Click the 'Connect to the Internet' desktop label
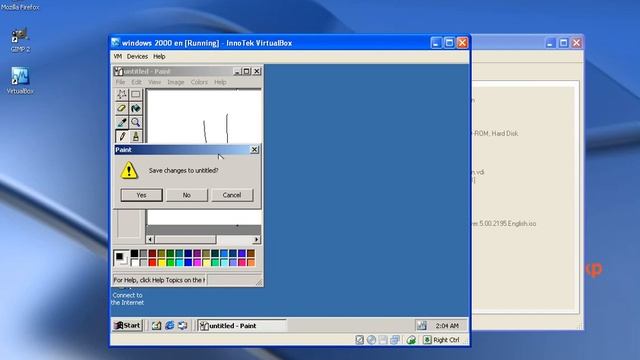 pos(127,299)
